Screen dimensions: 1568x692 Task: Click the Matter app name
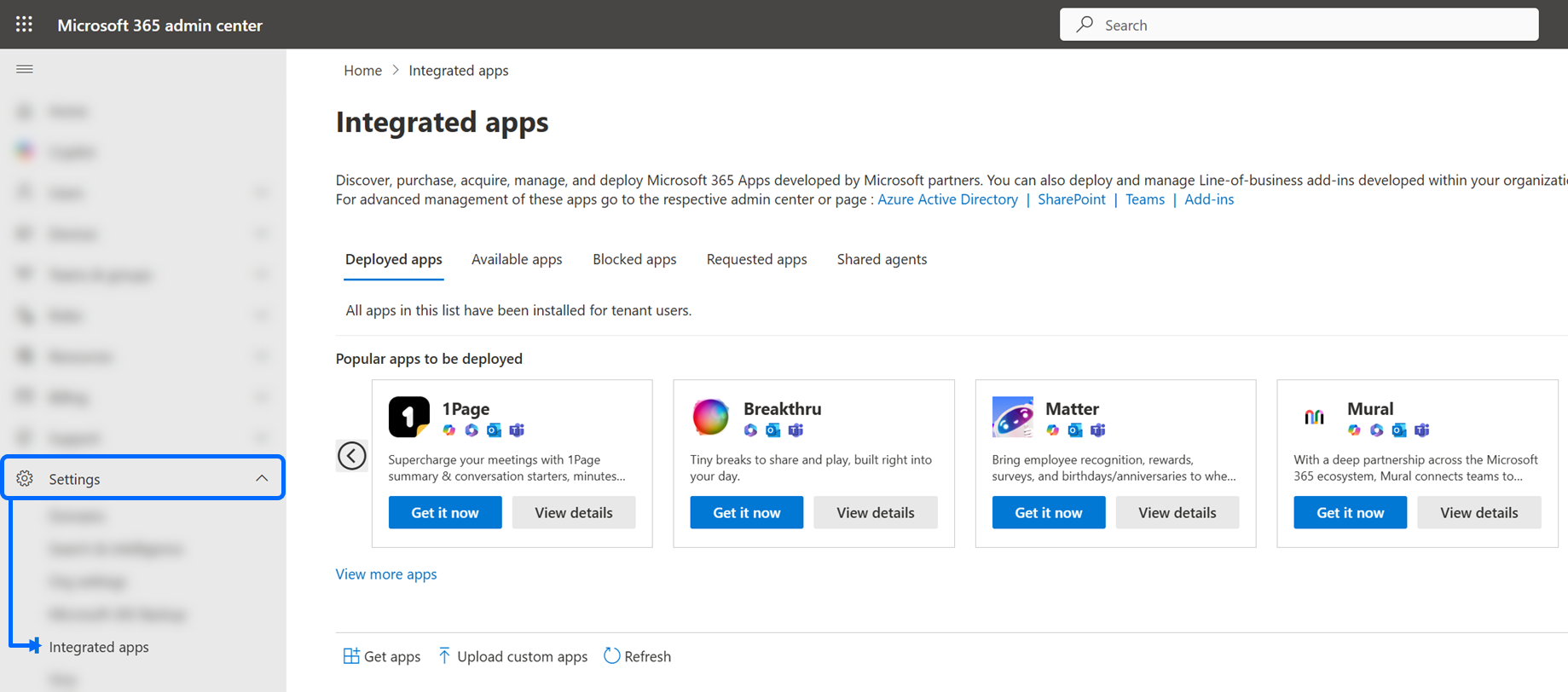[x=1072, y=408]
